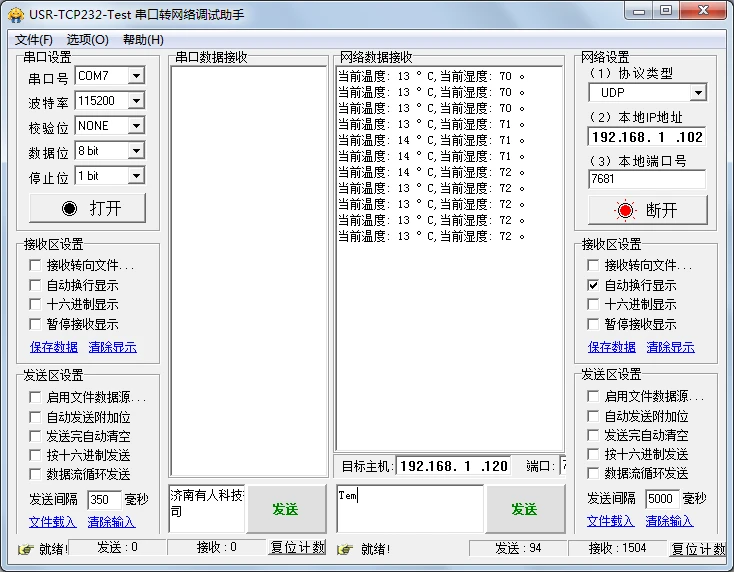734x572 pixels.
Task: Click the 本地端口号 field 7681
Action: click(x=647, y=179)
